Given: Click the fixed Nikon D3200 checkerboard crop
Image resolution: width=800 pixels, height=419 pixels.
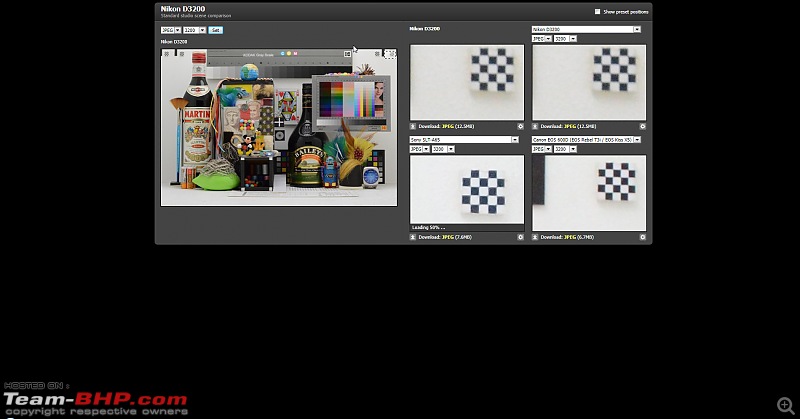Looking at the screenshot, I should 467,83.
